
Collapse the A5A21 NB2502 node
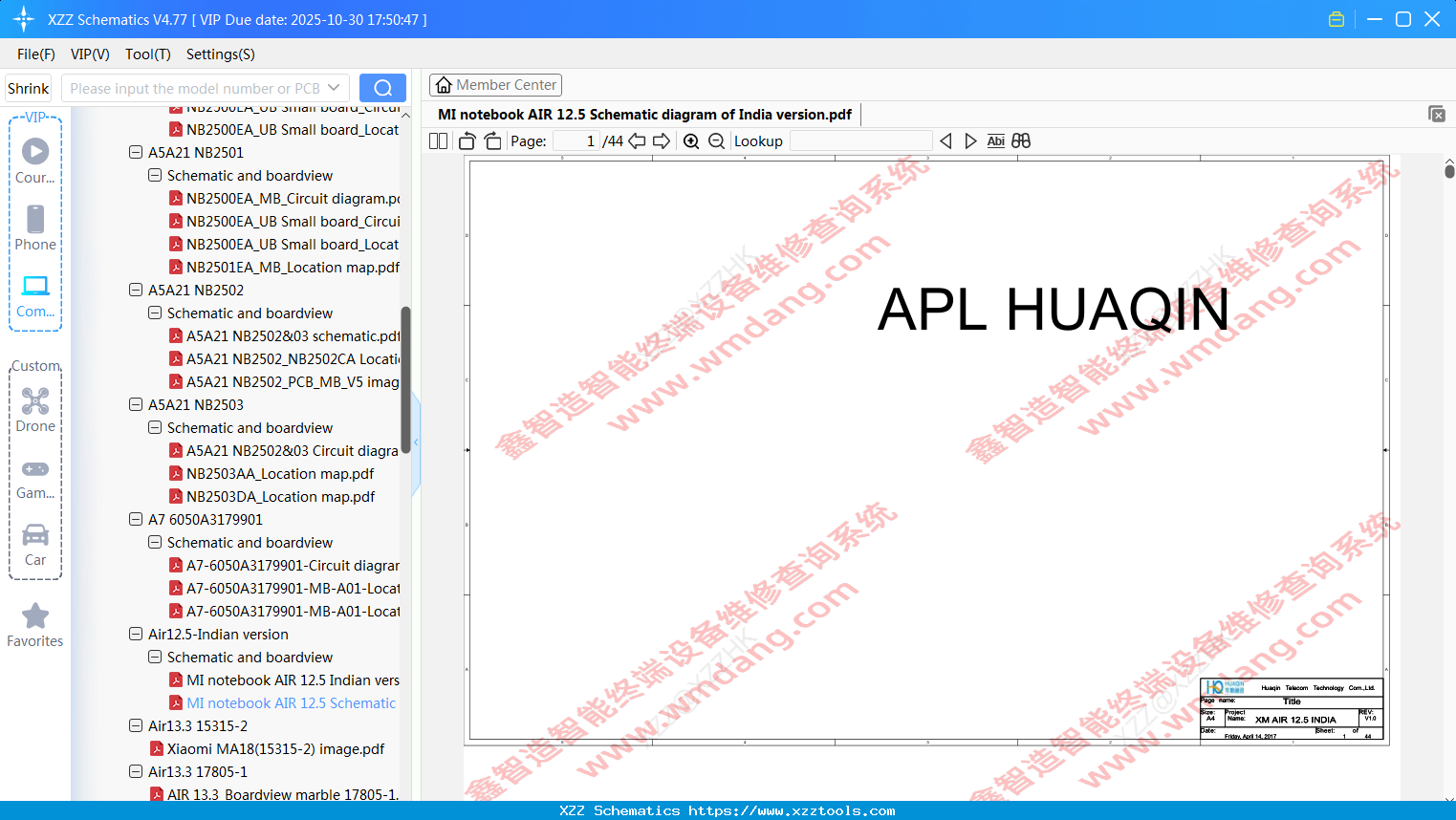(x=136, y=290)
